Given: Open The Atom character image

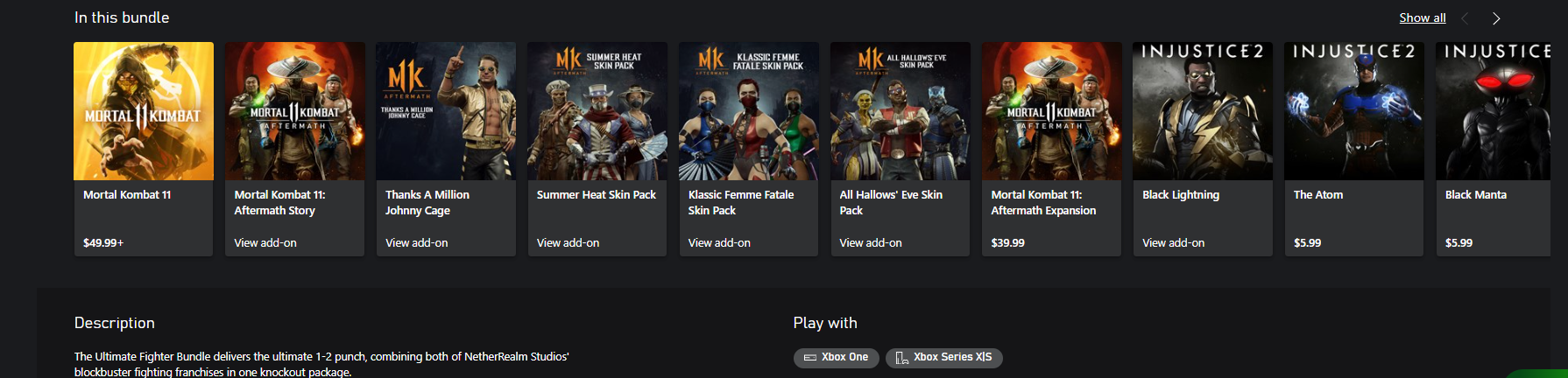Looking at the screenshot, I should (1354, 111).
